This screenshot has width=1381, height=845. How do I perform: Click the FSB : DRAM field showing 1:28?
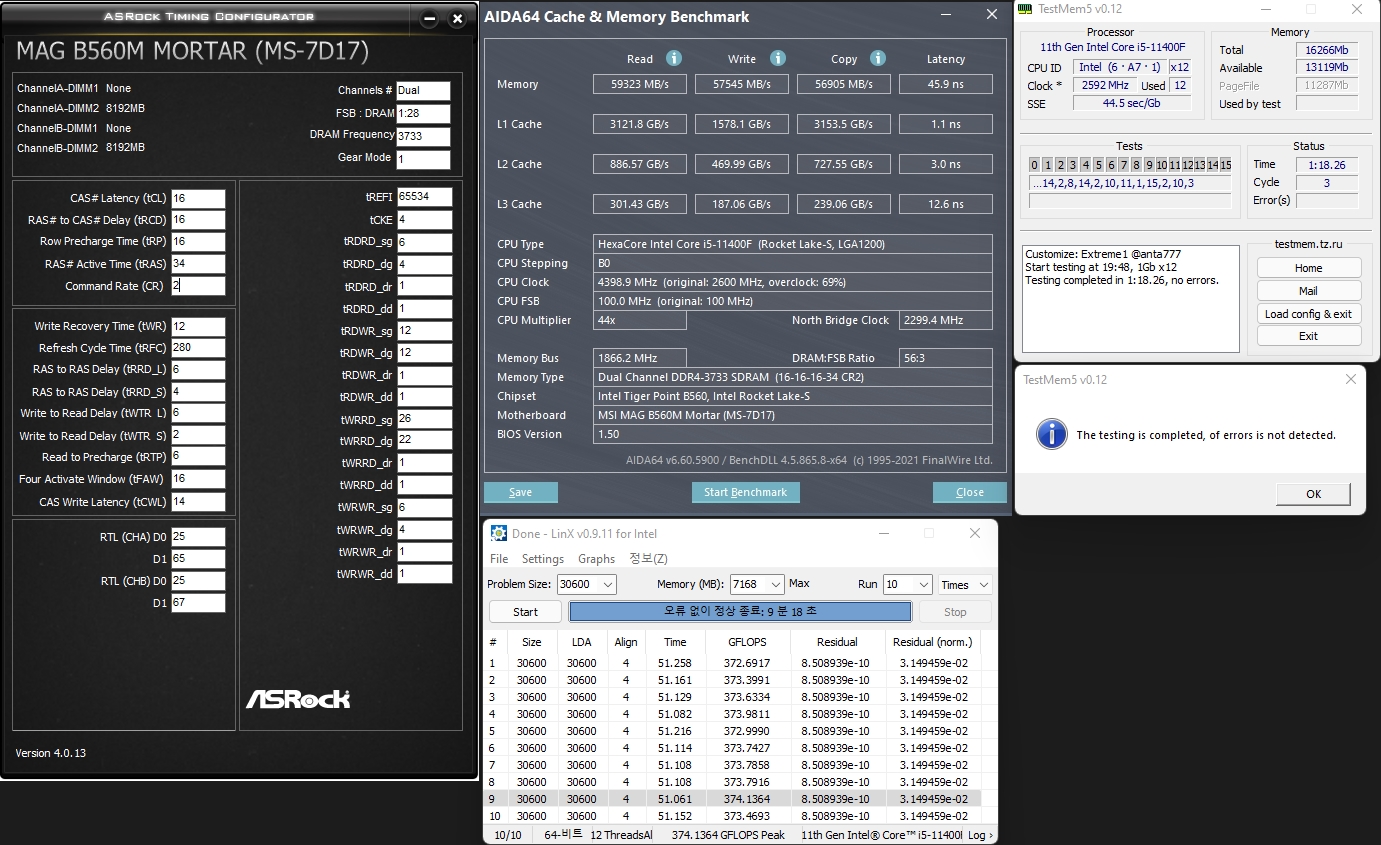tap(423, 114)
